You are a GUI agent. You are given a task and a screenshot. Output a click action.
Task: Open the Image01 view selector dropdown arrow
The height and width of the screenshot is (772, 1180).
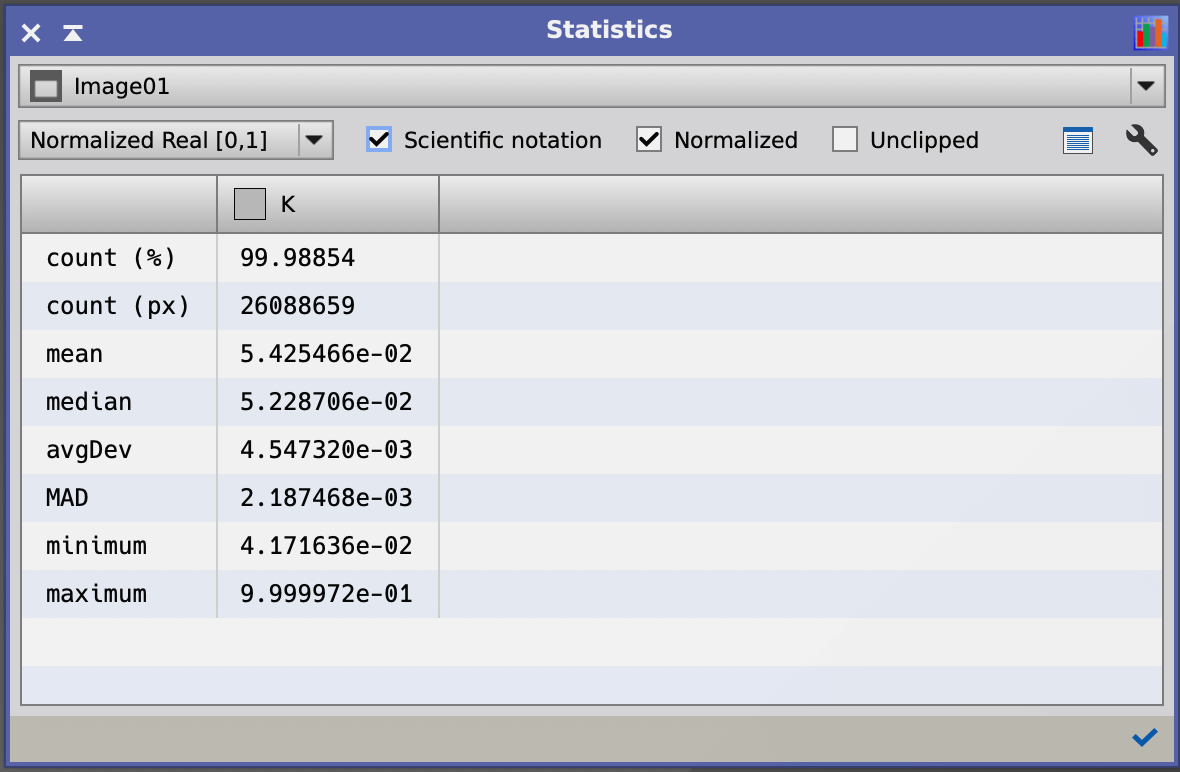tap(1146, 87)
